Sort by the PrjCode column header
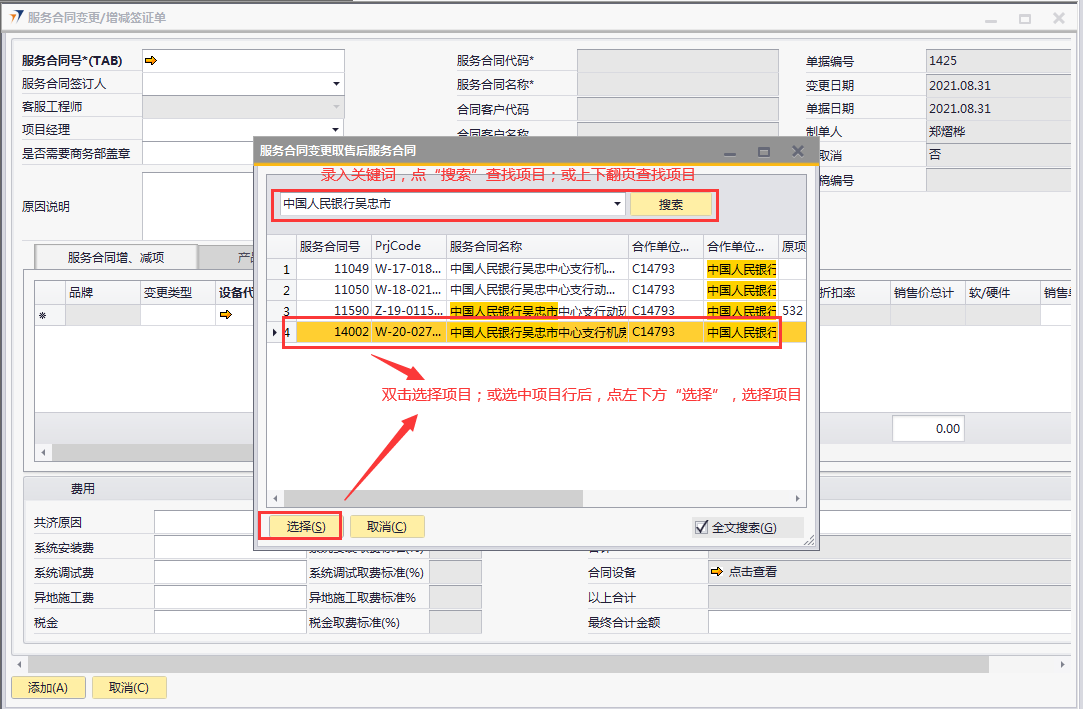 point(408,246)
